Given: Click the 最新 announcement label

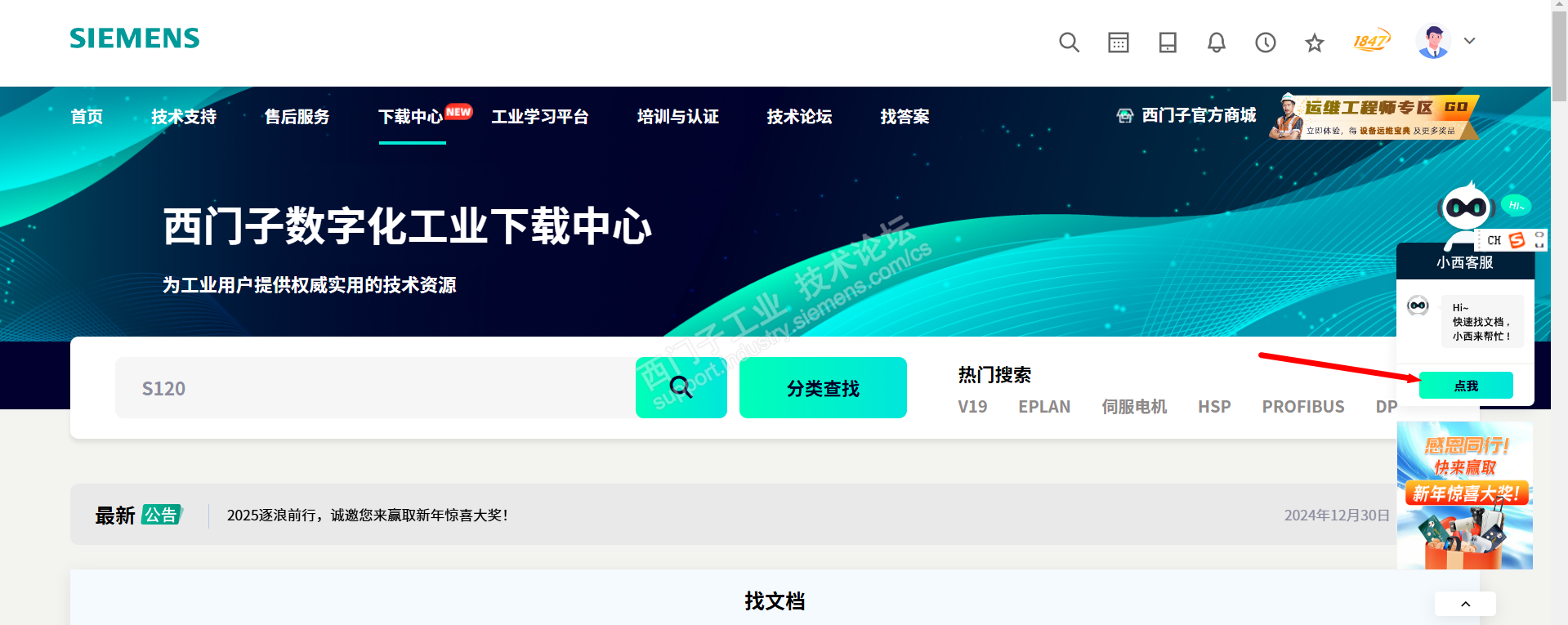Looking at the screenshot, I should tap(115, 516).
